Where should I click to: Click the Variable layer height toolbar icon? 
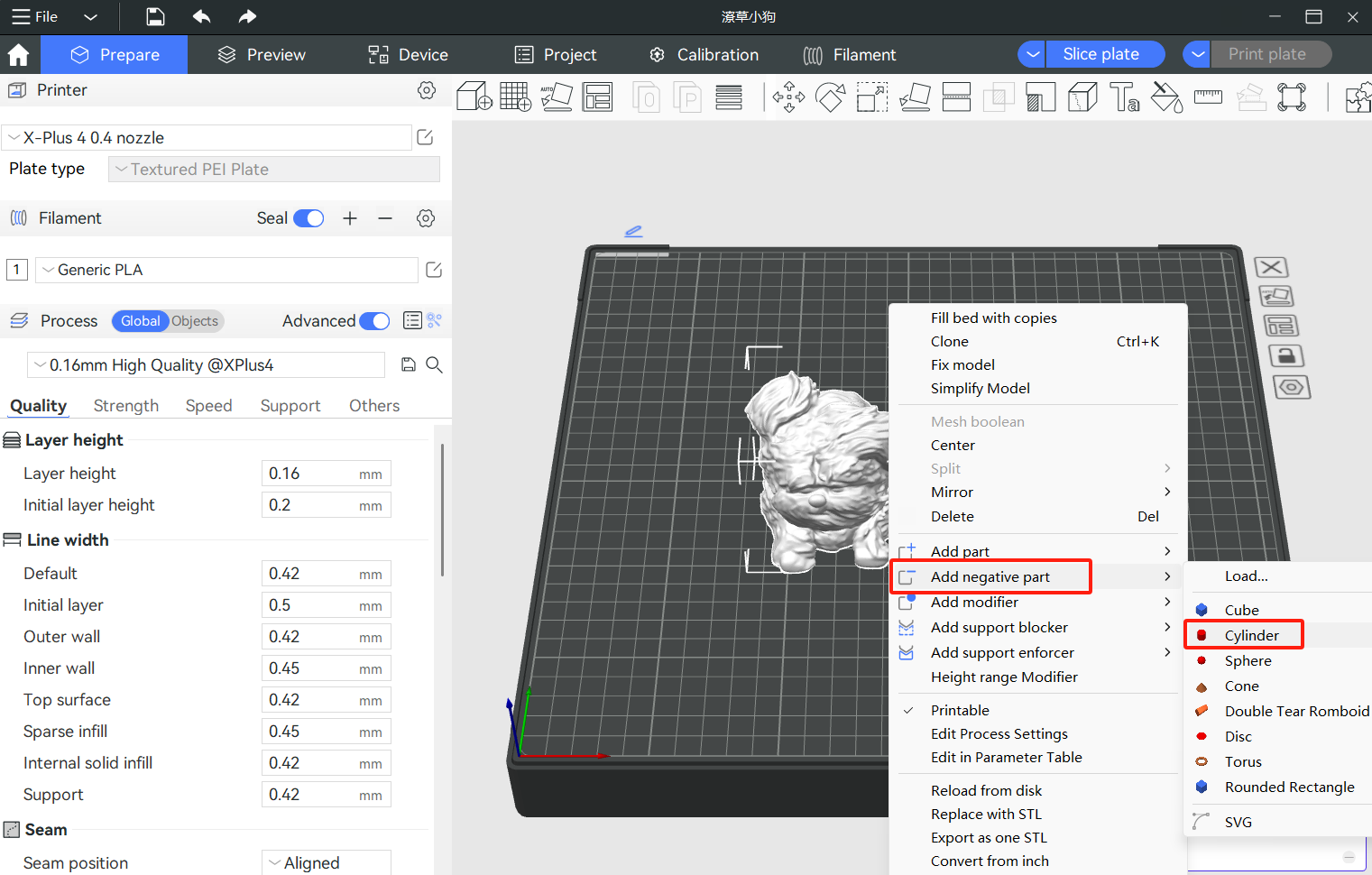(729, 97)
